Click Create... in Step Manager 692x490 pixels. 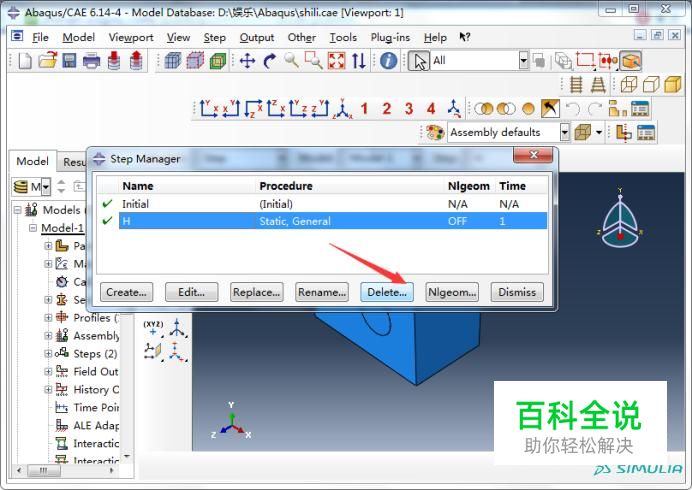pos(126,292)
